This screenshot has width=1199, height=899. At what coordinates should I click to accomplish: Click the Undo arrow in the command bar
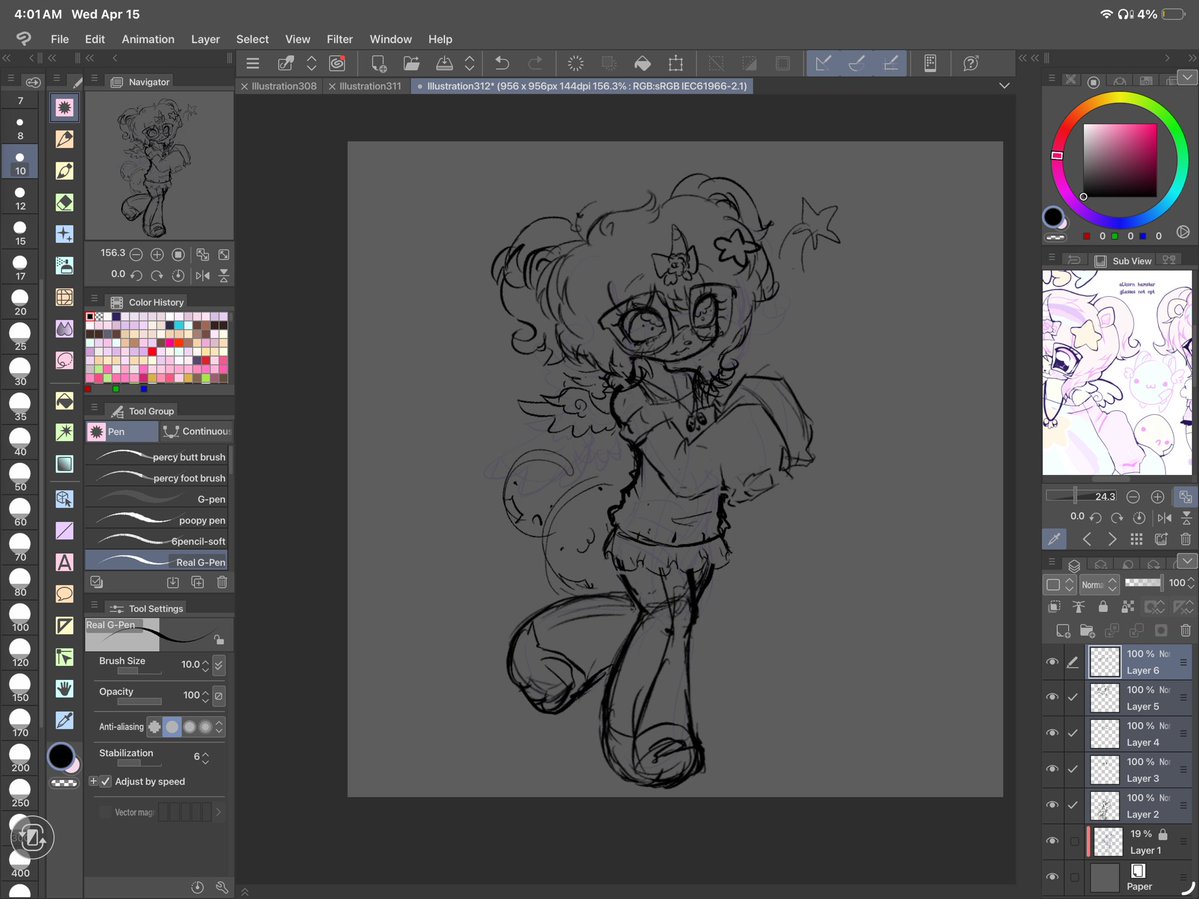pos(502,63)
